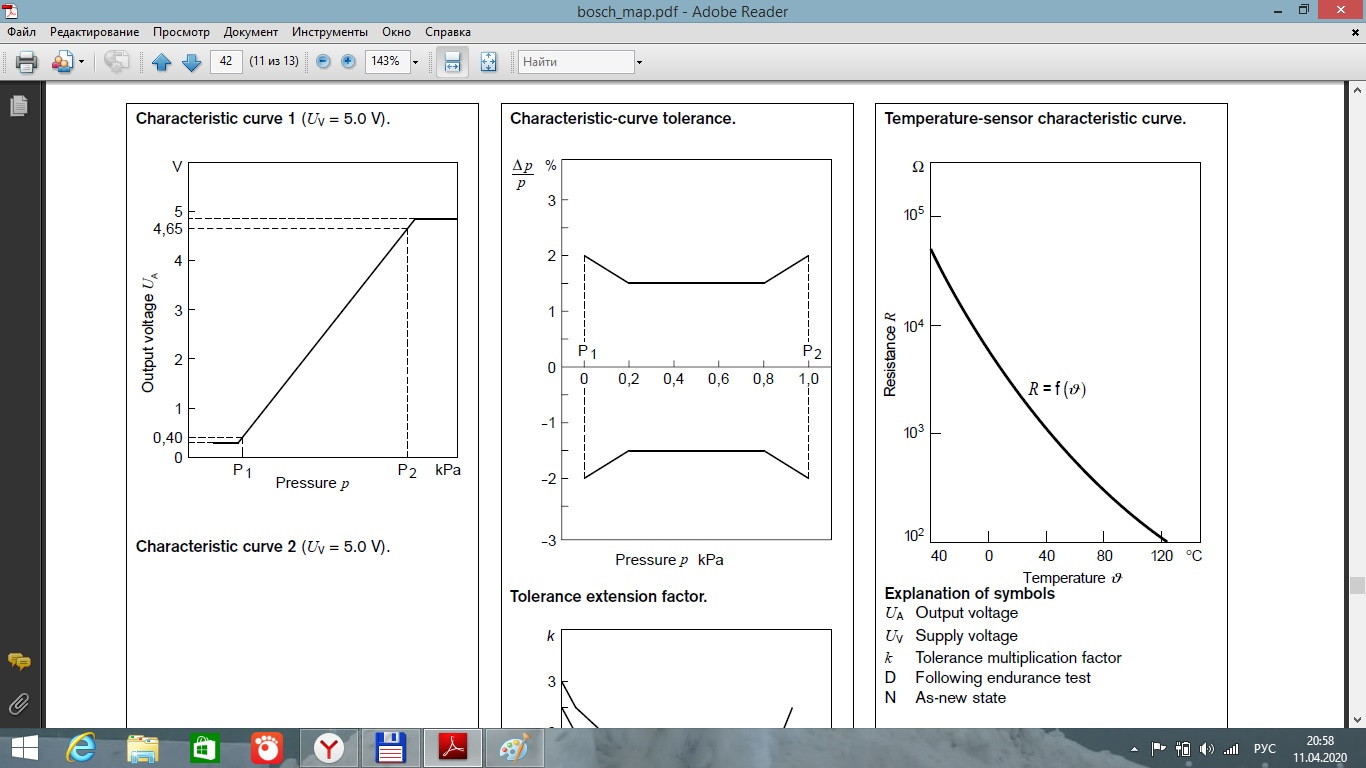Image resolution: width=1366 pixels, height=768 pixels.
Task: Expand the 143% zoom level dropdown
Action: tap(415, 62)
